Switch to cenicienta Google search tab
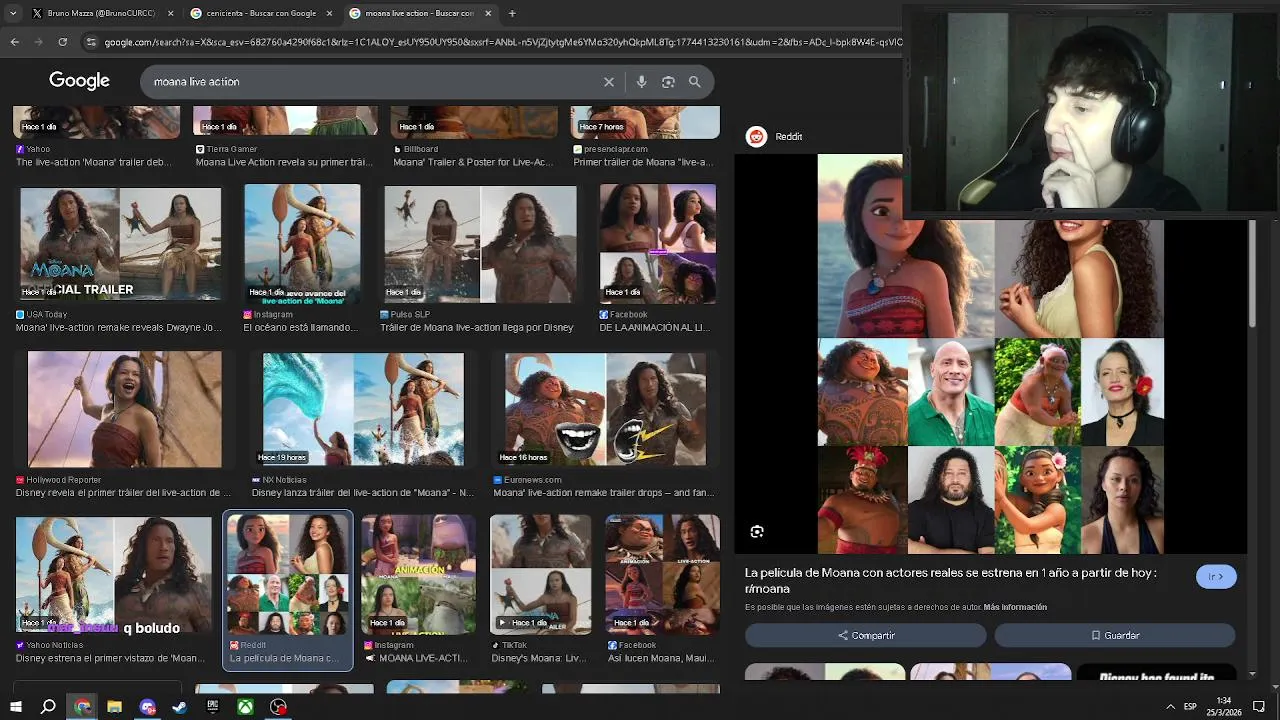Screen dimensions: 1280x720 (x=261, y=13)
